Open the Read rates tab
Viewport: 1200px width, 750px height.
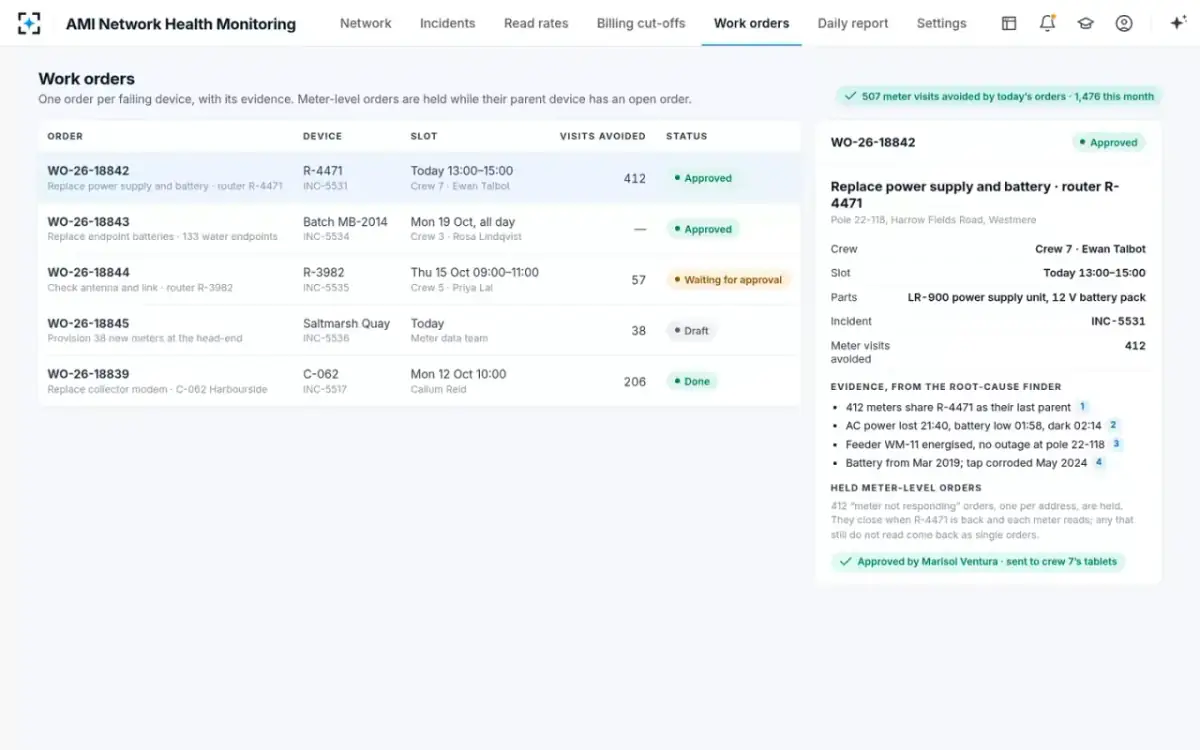pos(536,23)
